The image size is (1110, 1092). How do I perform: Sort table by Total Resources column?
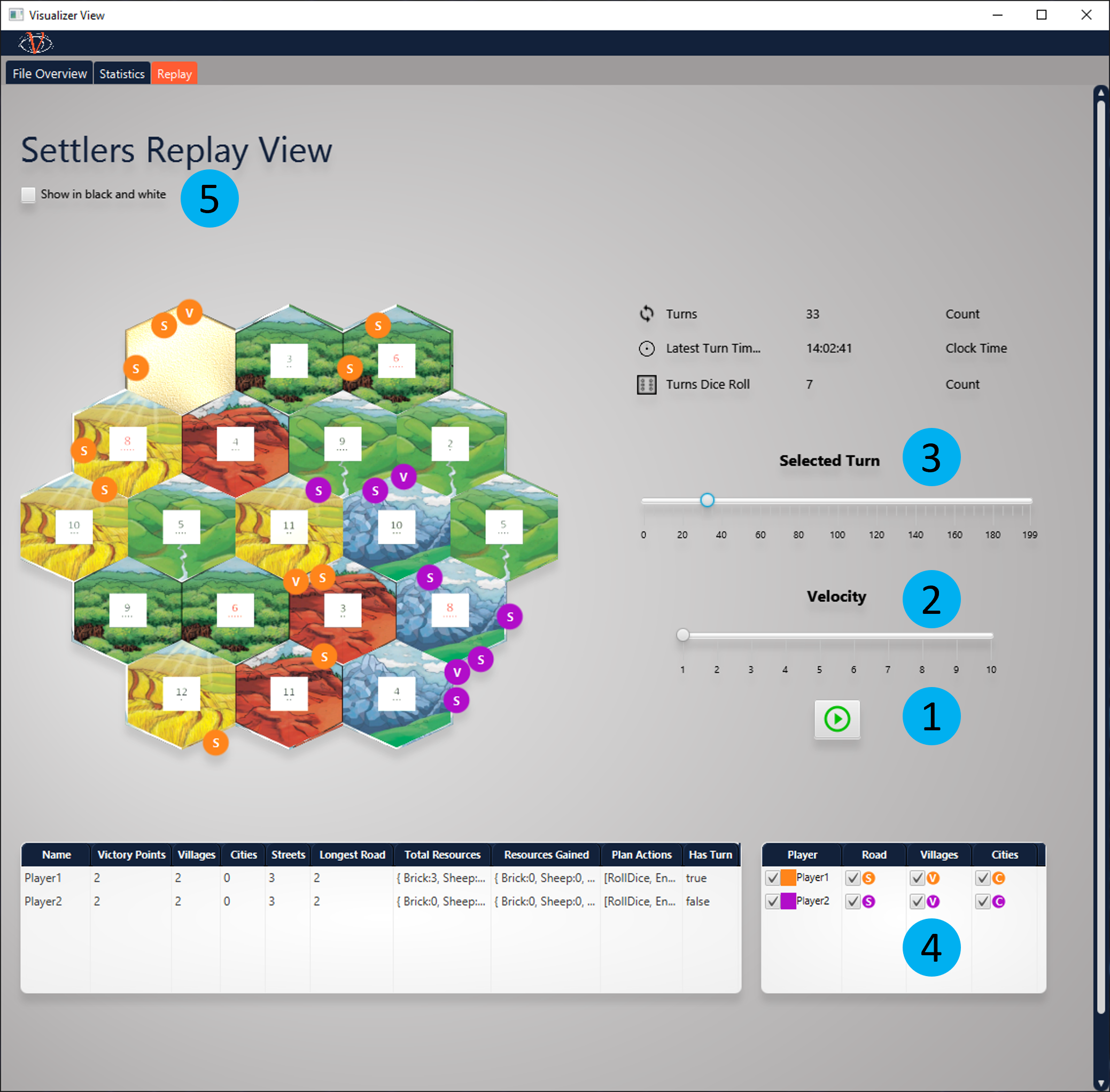click(443, 854)
